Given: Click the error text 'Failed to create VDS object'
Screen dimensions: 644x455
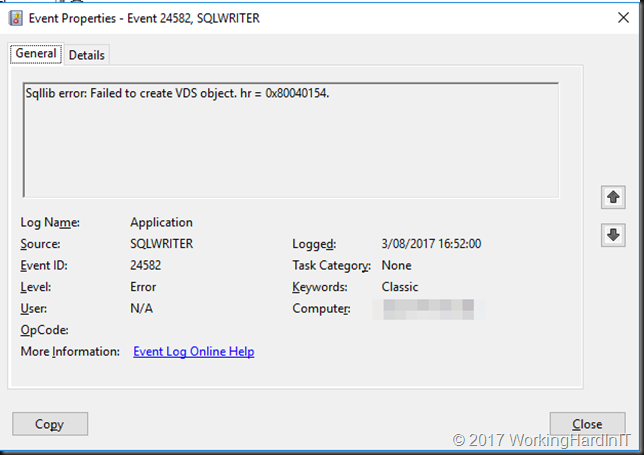Looking at the screenshot, I should tap(163, 94).
